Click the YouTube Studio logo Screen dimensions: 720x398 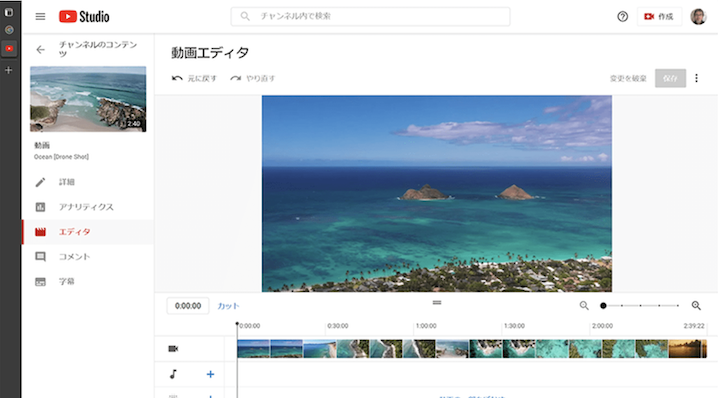click(x=84, y=17)
